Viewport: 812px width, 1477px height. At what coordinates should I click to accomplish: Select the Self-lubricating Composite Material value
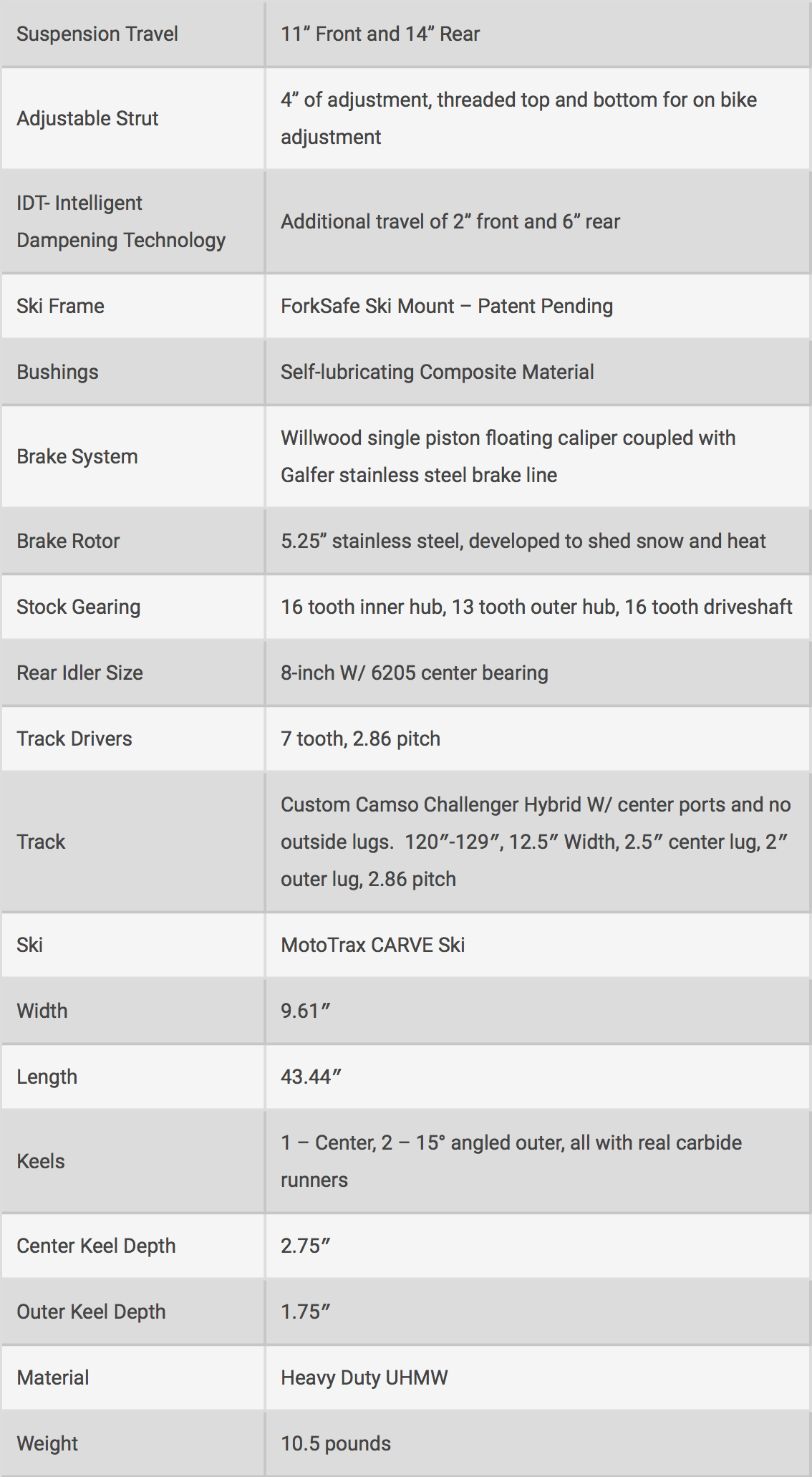(438, 372)
